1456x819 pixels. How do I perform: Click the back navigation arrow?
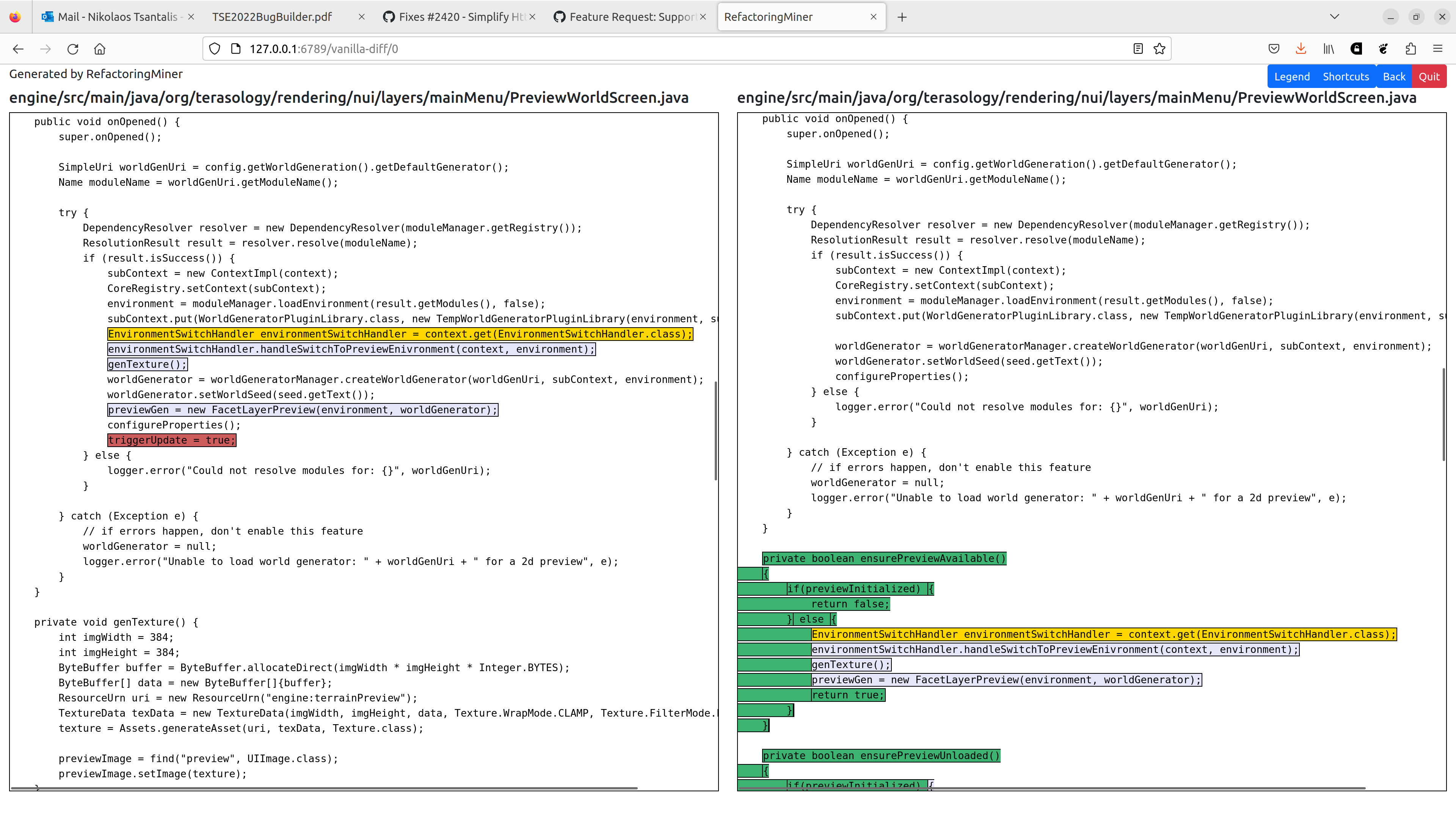[x=18, y=49]
